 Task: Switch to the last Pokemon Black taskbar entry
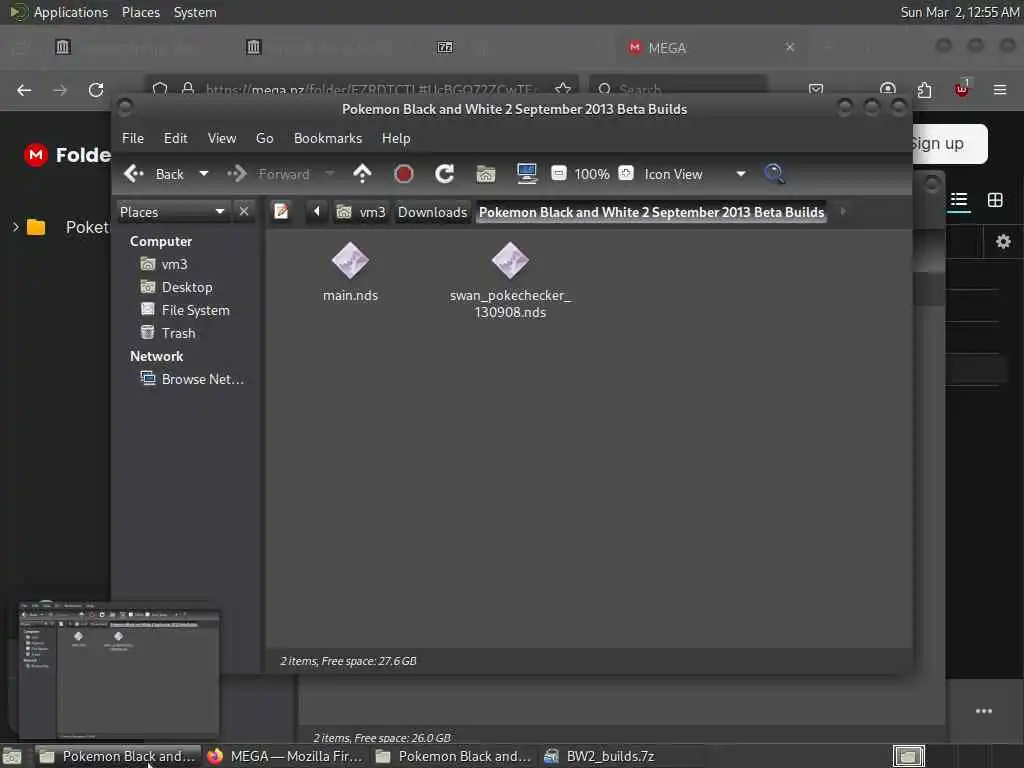[x=453, y=756]
